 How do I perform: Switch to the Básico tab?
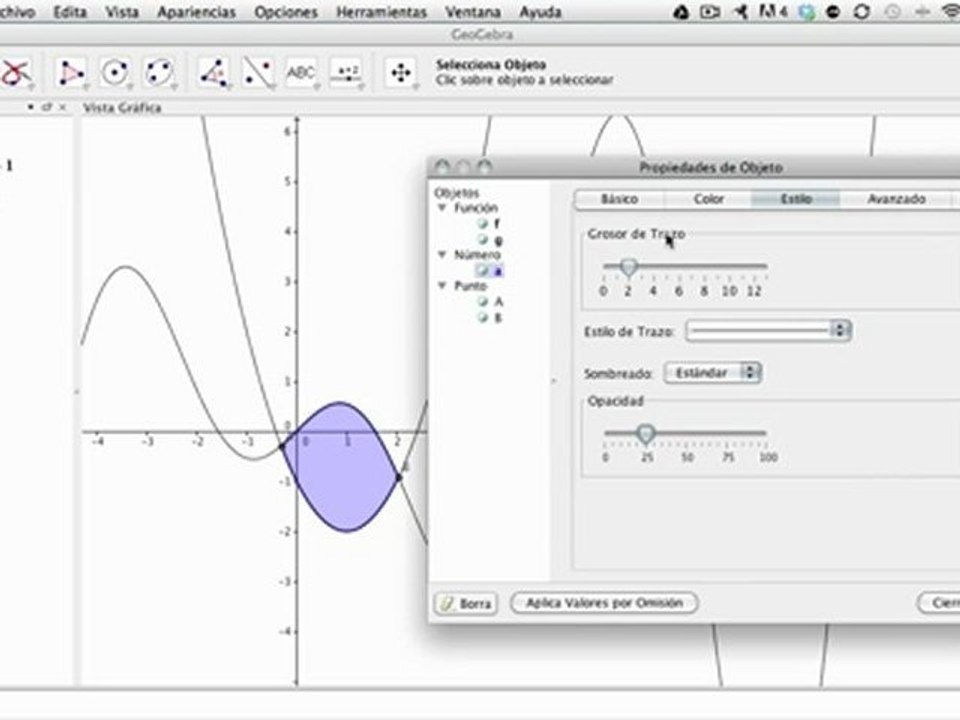coord(620,199)
